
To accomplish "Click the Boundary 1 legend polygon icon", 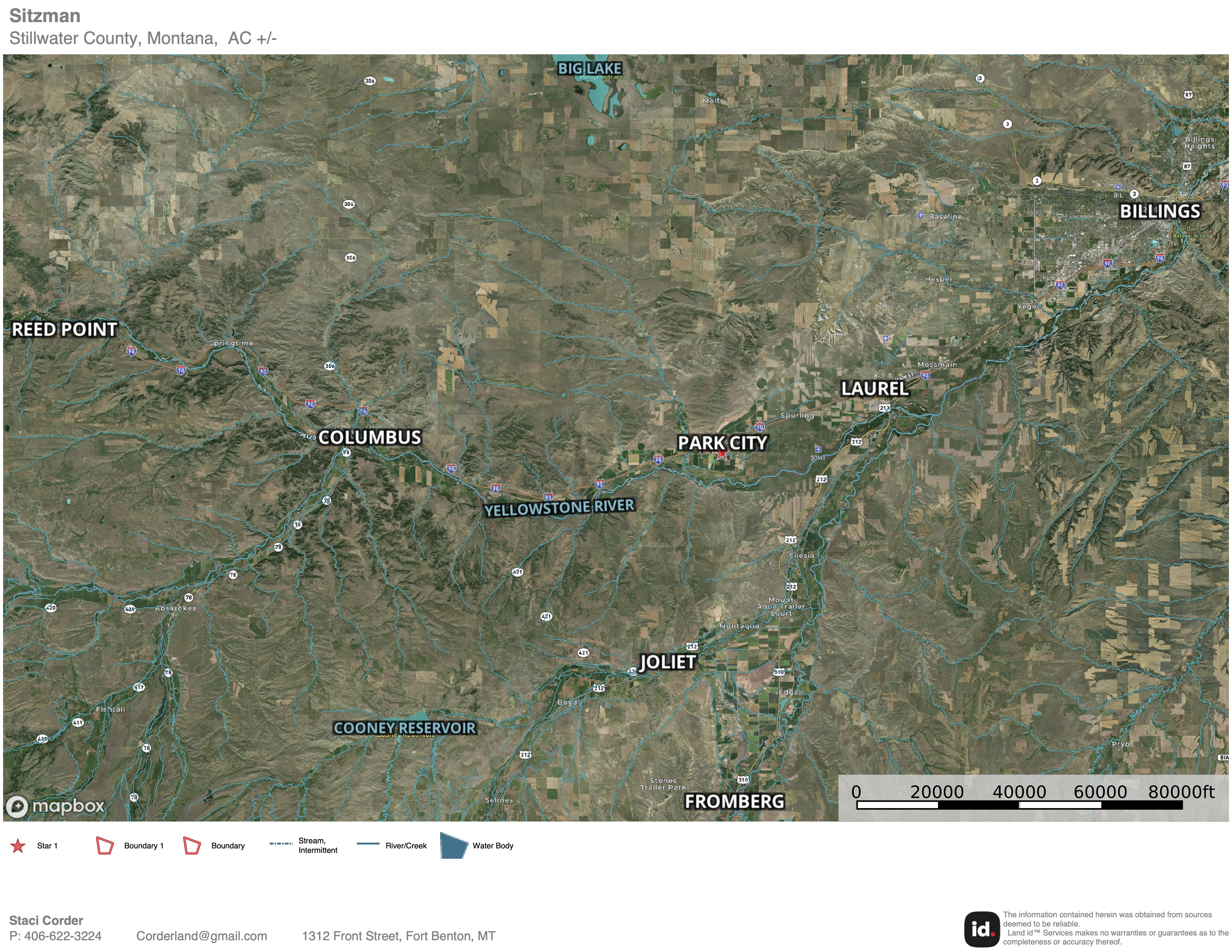I will [105, 846].
